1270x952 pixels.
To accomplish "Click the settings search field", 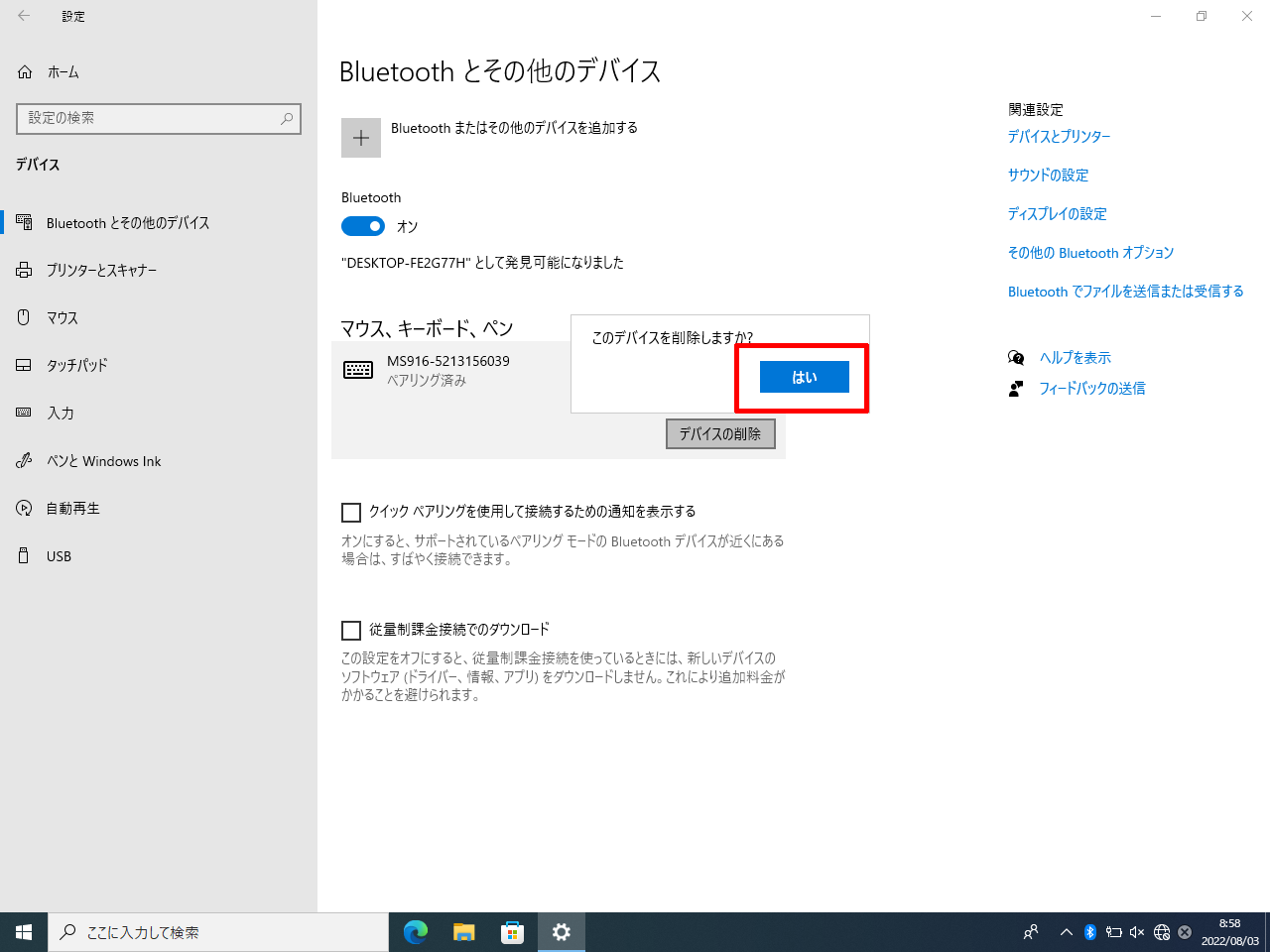I will coord(159,118).
